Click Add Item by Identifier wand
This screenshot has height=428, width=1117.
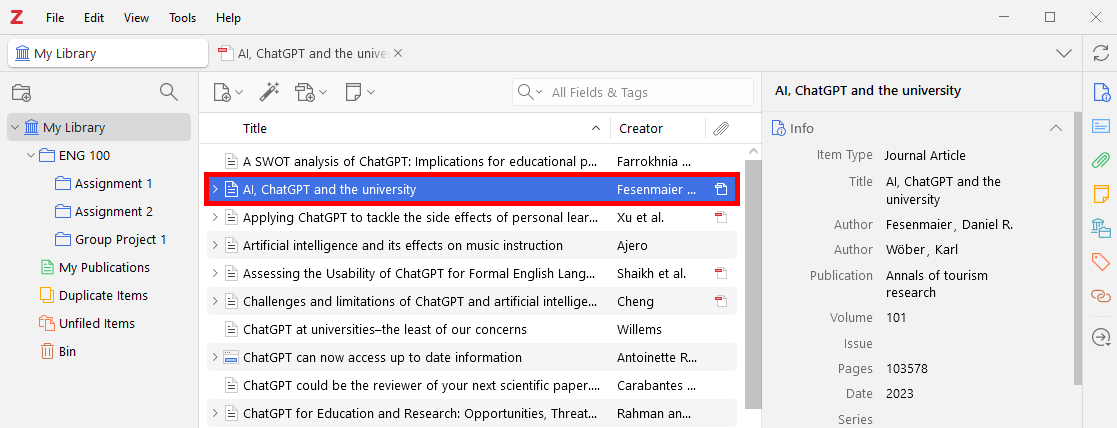click(x=268, y=92)
